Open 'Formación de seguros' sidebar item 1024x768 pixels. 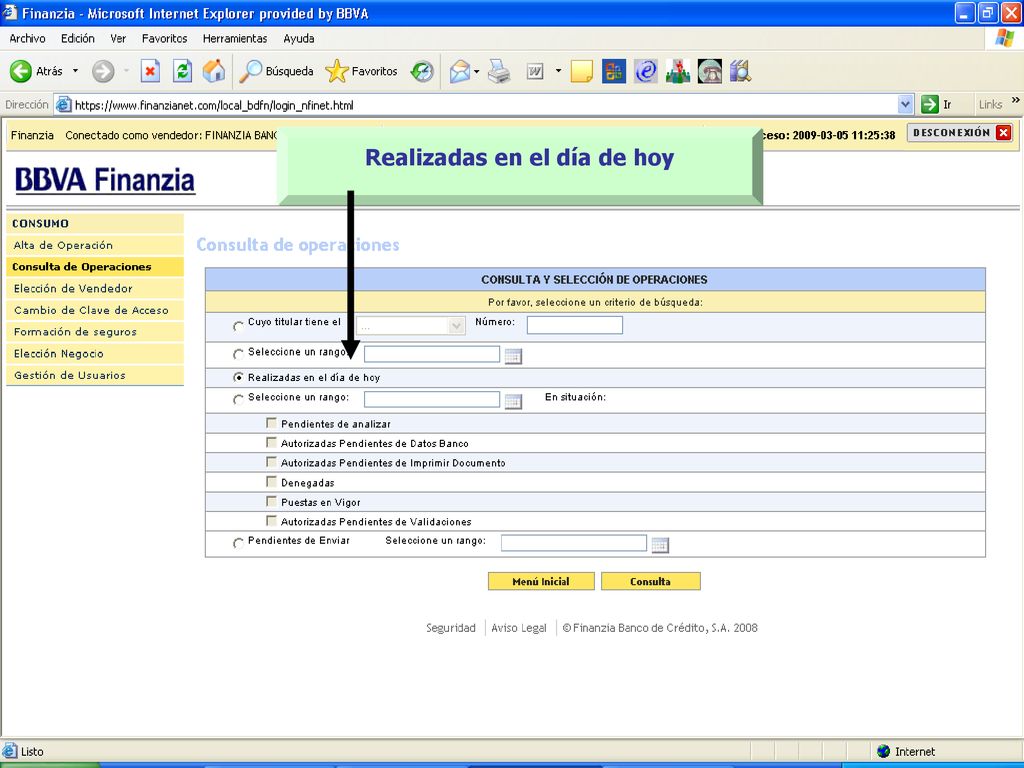tap(95, 332)
